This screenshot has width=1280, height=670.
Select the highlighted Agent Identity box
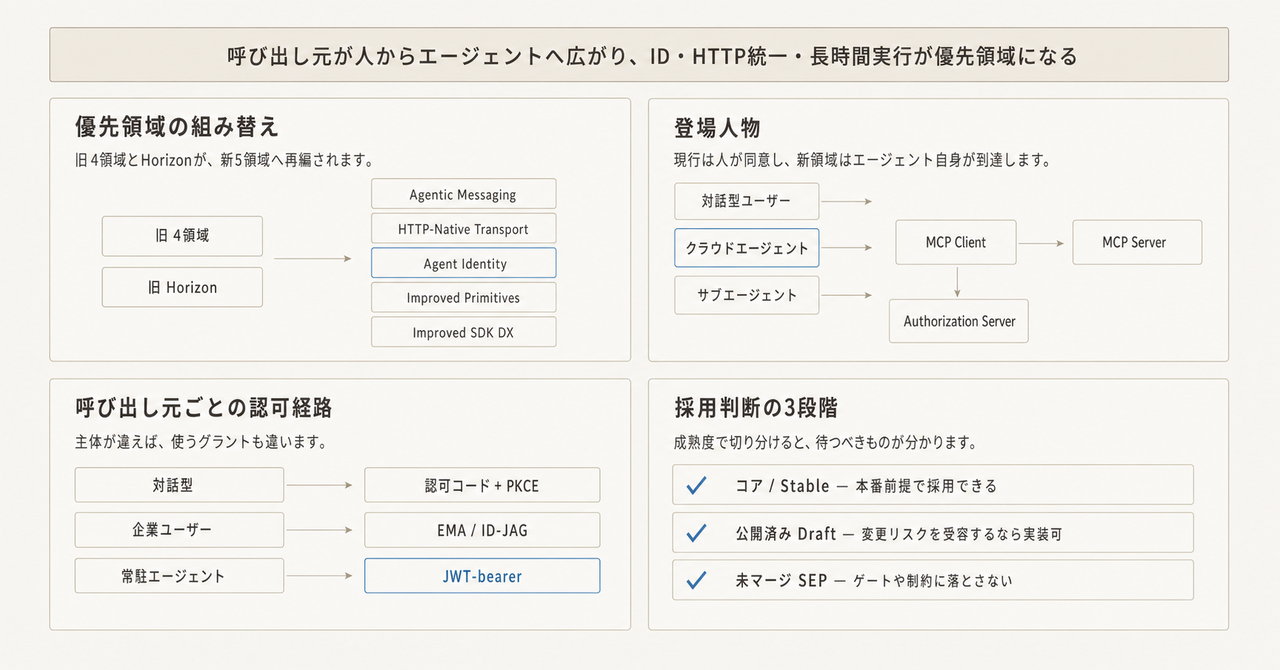pyautogui.click(x=463, y=263)
